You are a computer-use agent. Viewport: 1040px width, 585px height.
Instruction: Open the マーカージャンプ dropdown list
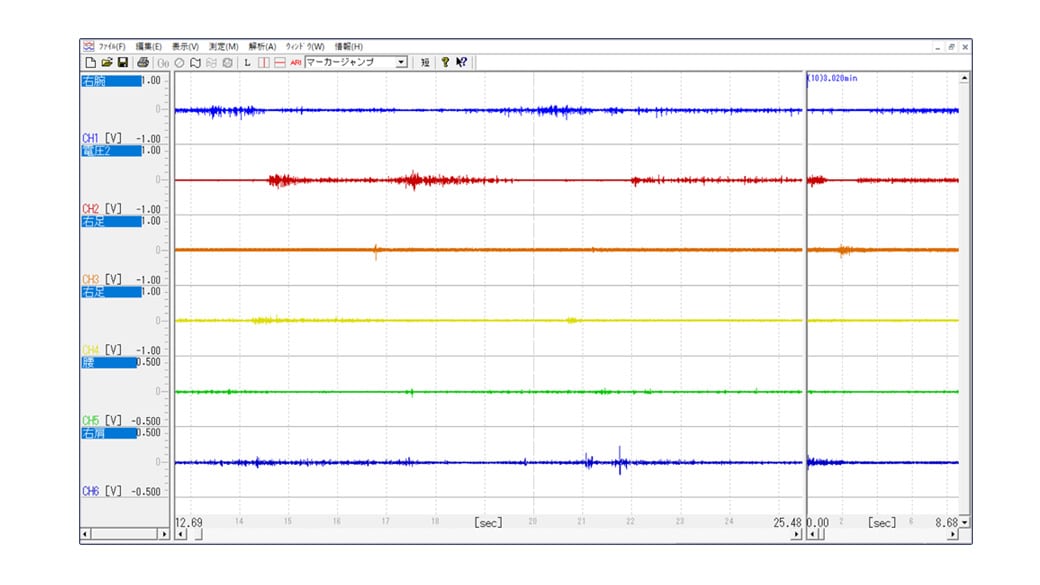402,62
